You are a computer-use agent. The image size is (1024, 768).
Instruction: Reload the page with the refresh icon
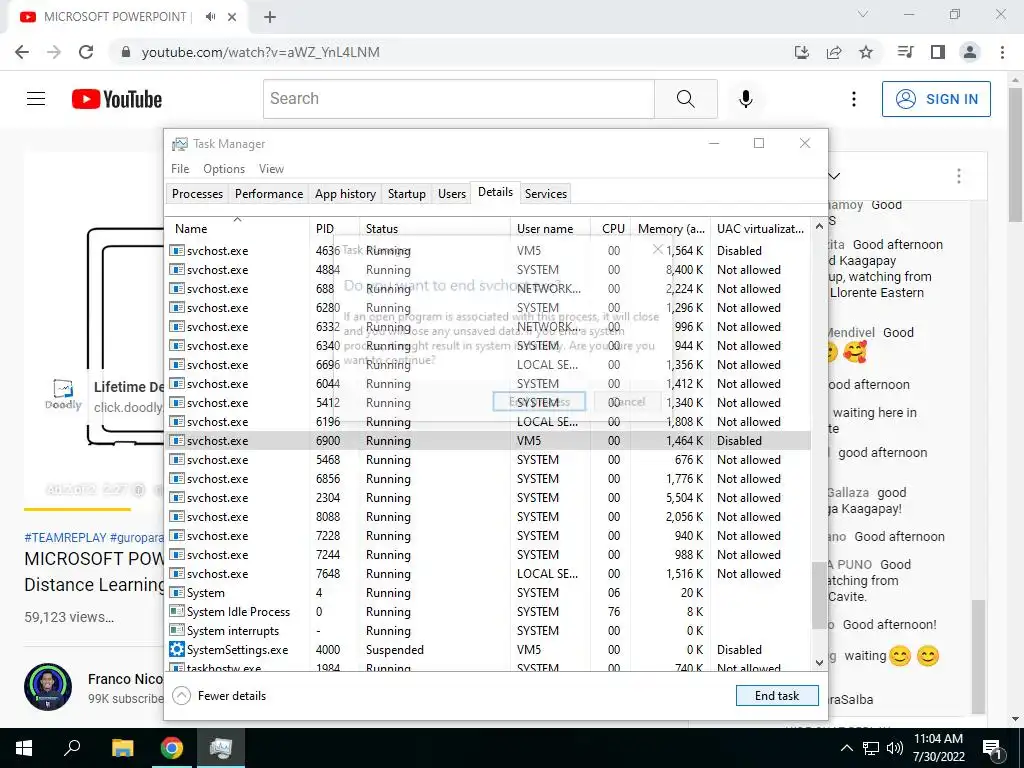(x=86, y=52)
